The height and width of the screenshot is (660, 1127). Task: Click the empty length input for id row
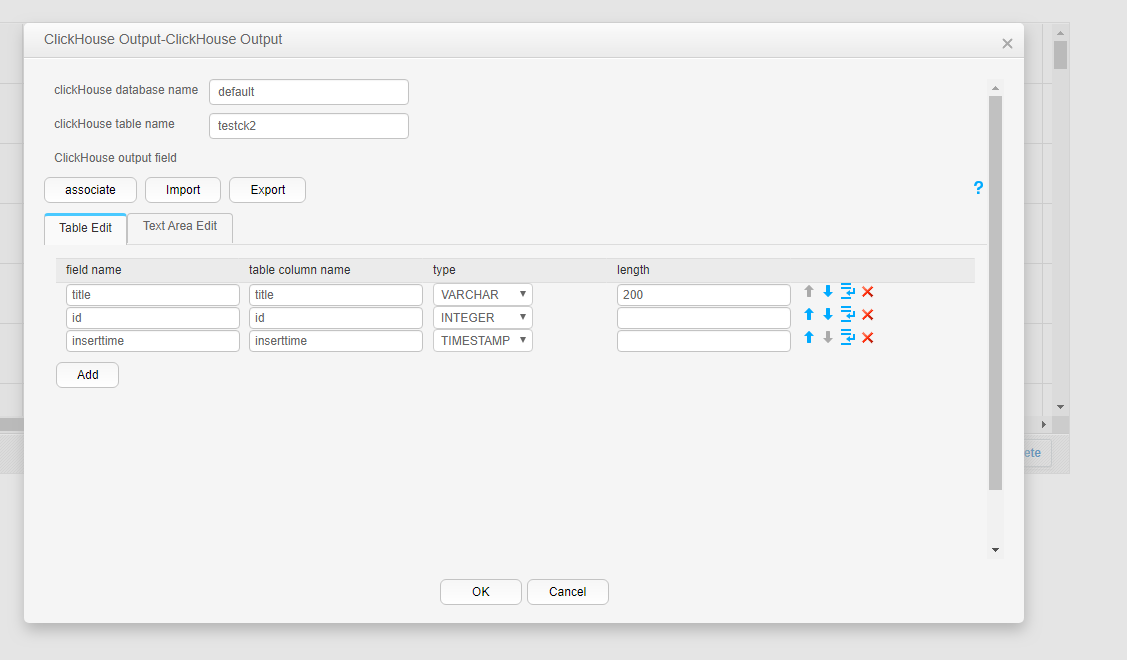point(704,318)
